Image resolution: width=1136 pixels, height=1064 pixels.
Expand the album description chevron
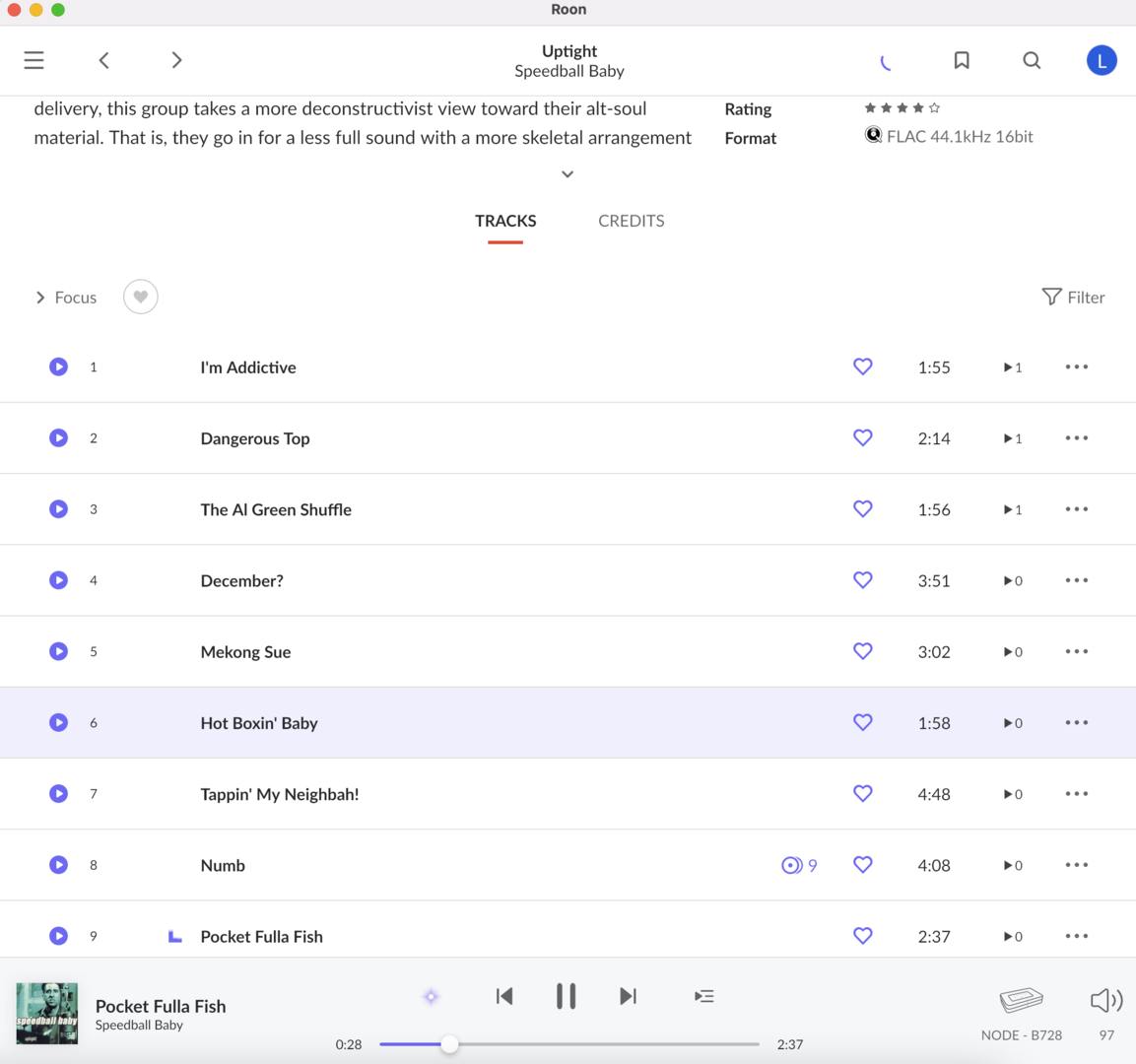point(568,173)
